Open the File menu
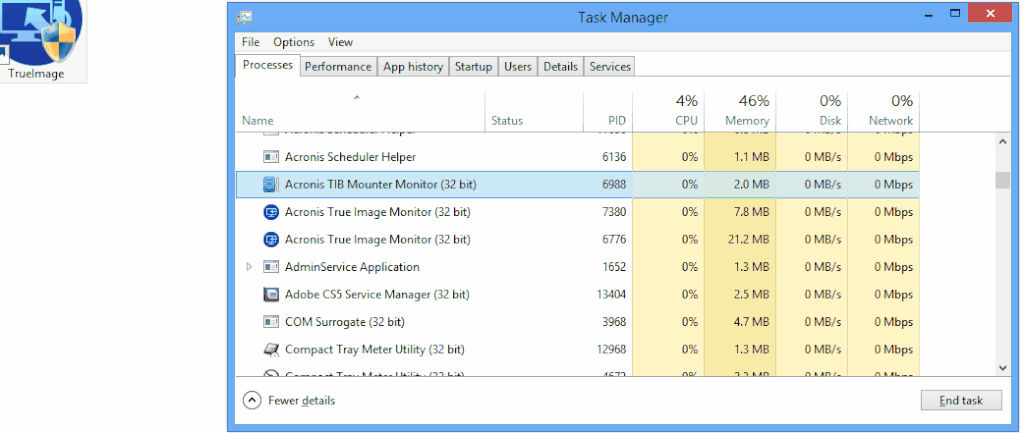The image size is (1024, 433). click(250, 42)
